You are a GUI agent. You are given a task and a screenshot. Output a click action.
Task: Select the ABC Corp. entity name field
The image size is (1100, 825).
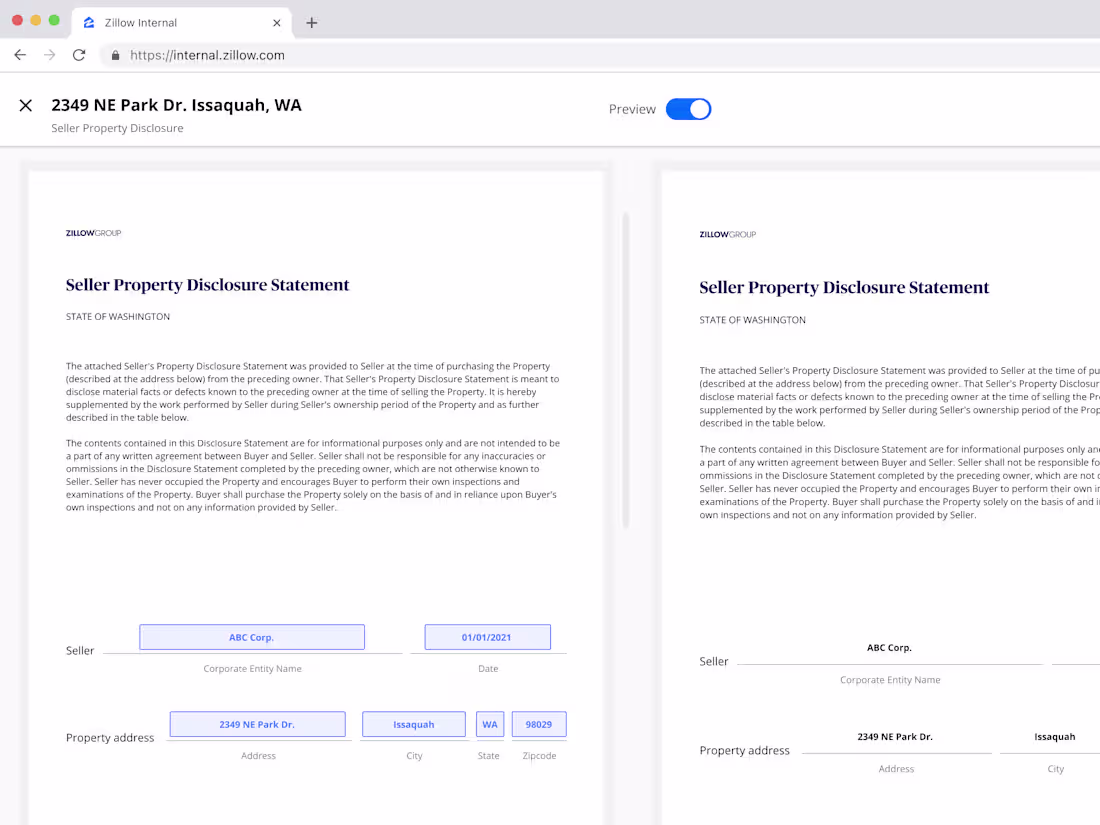(252, 636)
